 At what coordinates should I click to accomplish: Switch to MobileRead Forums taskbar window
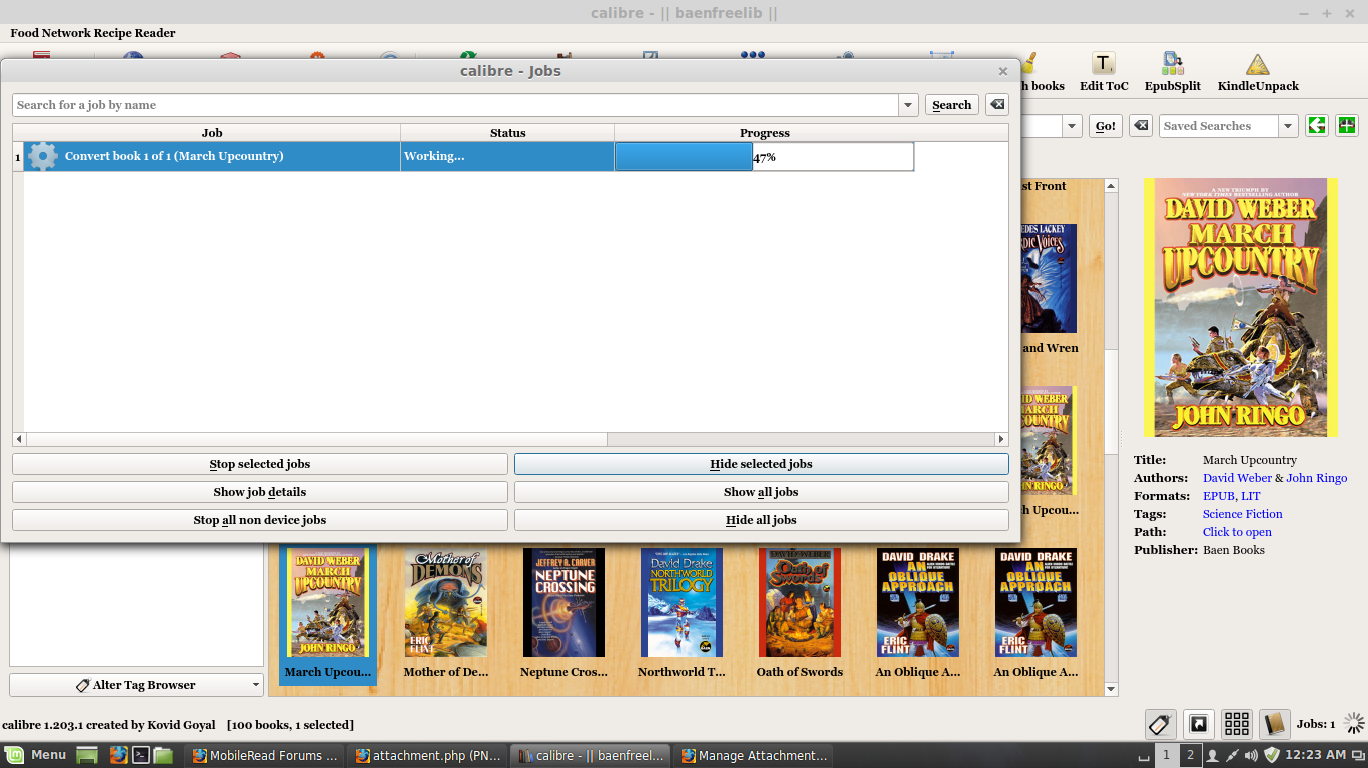tap(264, 755)
